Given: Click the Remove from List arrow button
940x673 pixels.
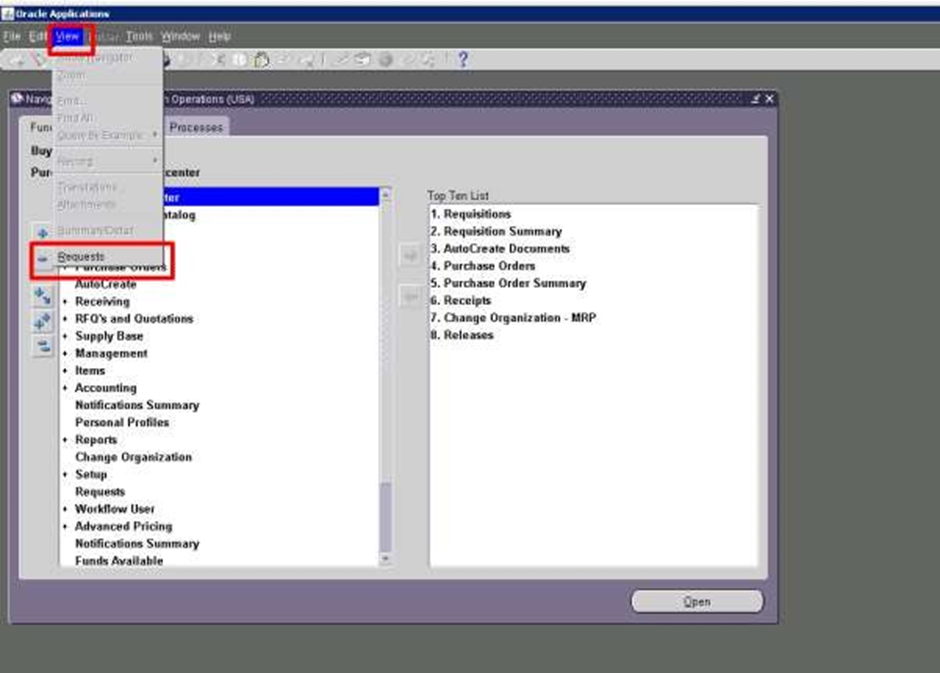Looking at the screenshot, I should click(x=411, y=296).
